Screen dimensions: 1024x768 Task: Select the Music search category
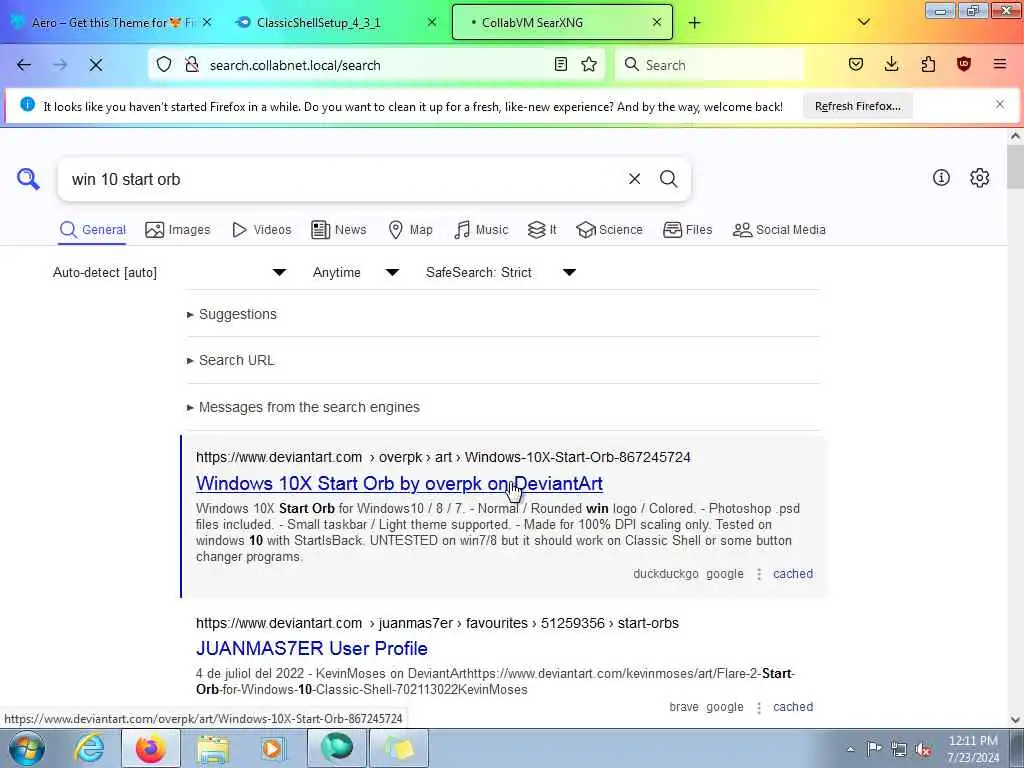[x=481, y=230]
